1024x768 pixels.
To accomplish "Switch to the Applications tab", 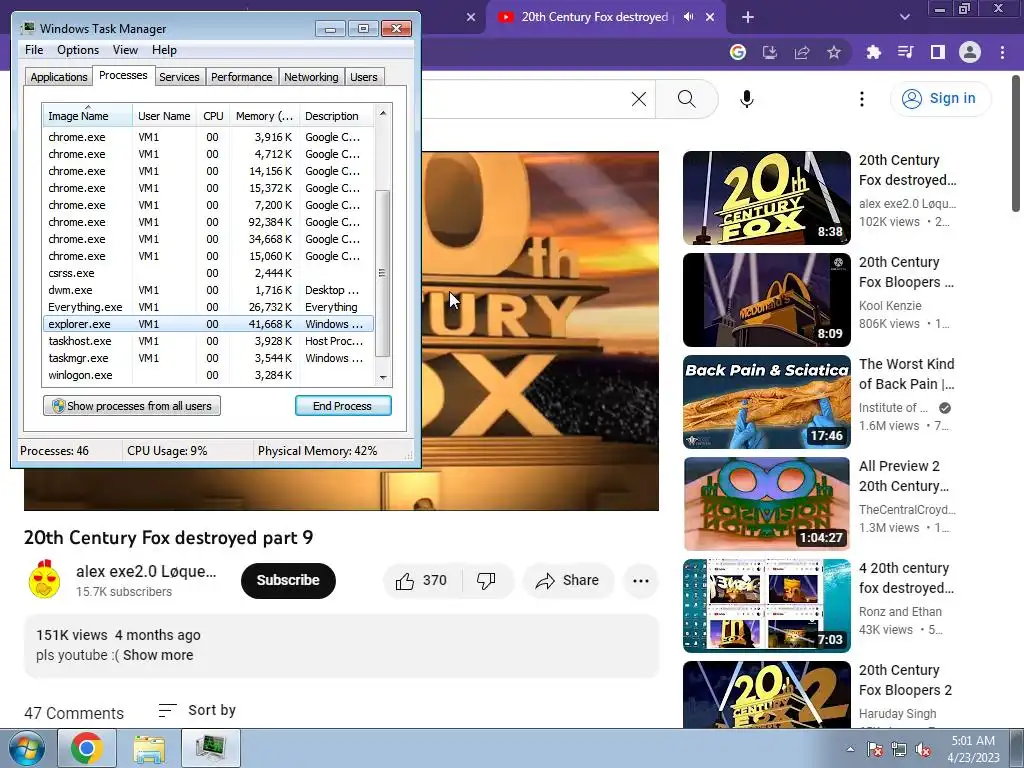I will 59,77.
